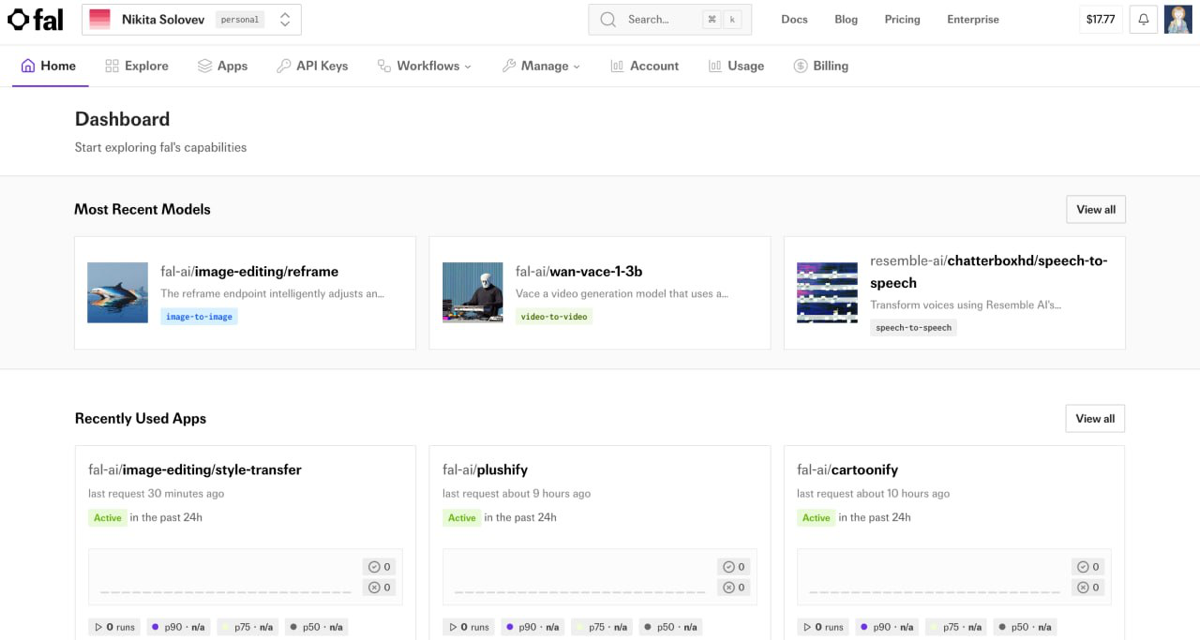Viewport: 1200px width, 640px height.
Task: Open the Blog link
Action: click(x=846, y=19)
